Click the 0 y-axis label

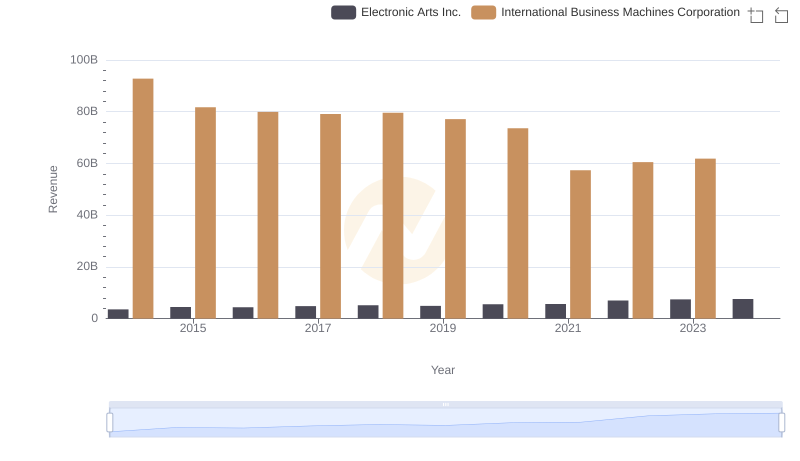point(94,318)
